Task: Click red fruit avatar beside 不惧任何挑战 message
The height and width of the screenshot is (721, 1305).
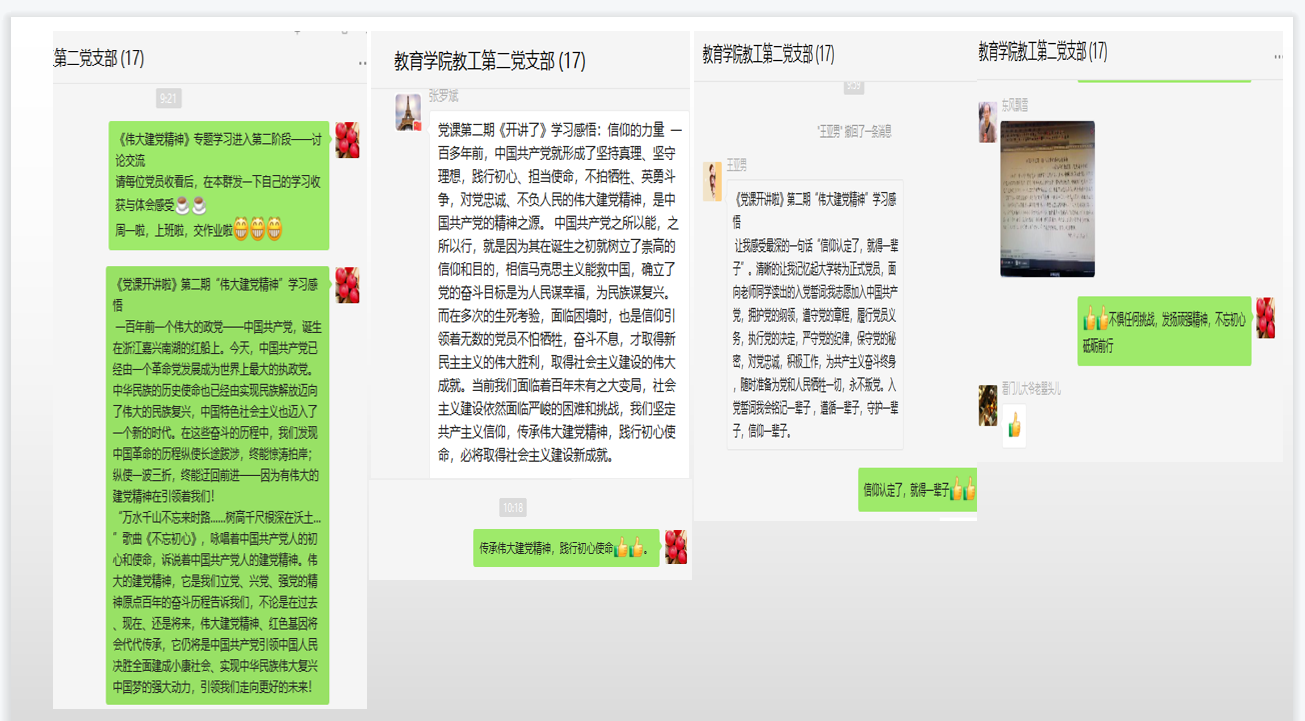Action: pyautogui.click(x=1265, y=318)
